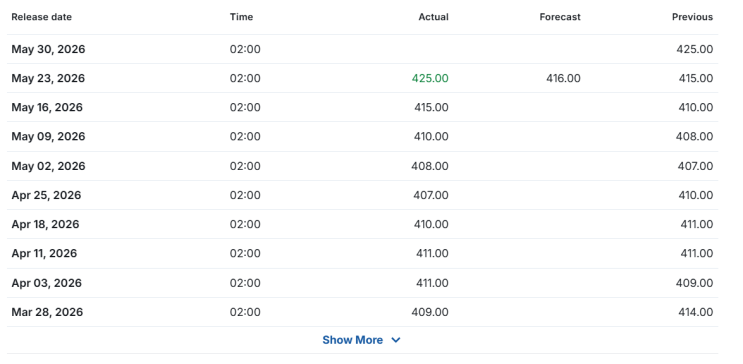
Task: Select previous value 409.00 for Apr 03
Action: tap(695, 283)
